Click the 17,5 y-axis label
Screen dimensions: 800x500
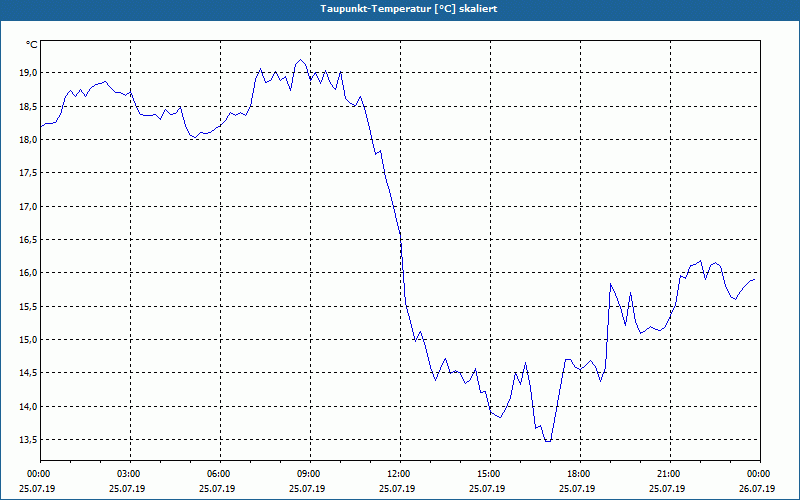coord(29,173)
